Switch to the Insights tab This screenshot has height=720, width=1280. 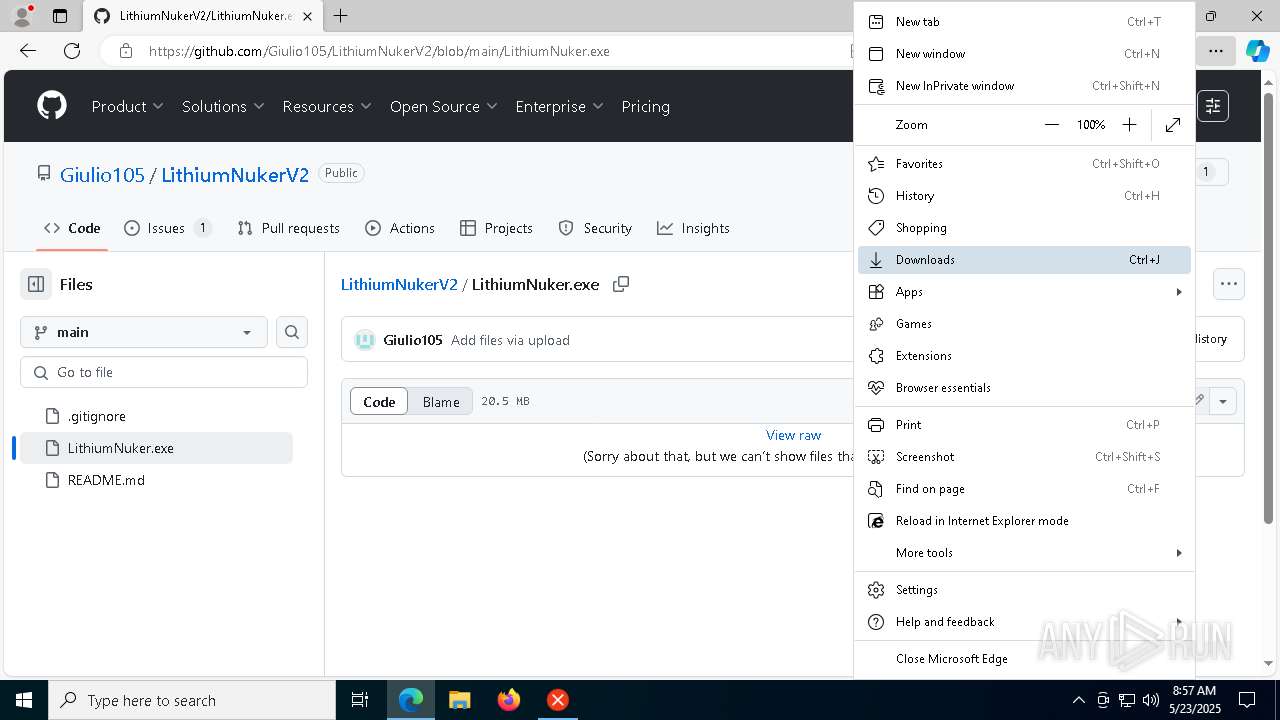[693, 228]
